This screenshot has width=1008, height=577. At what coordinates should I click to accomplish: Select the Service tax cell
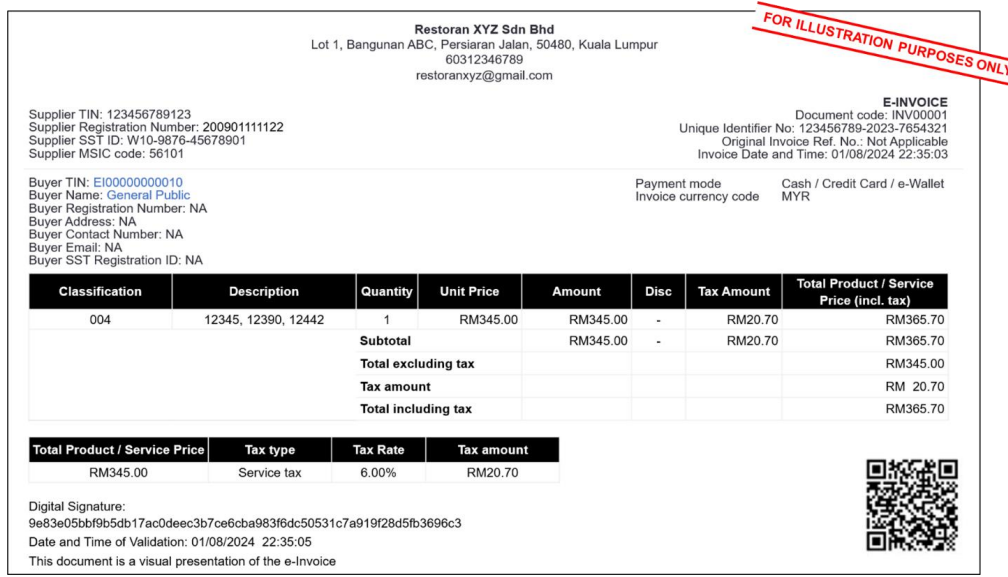(270, 473)
